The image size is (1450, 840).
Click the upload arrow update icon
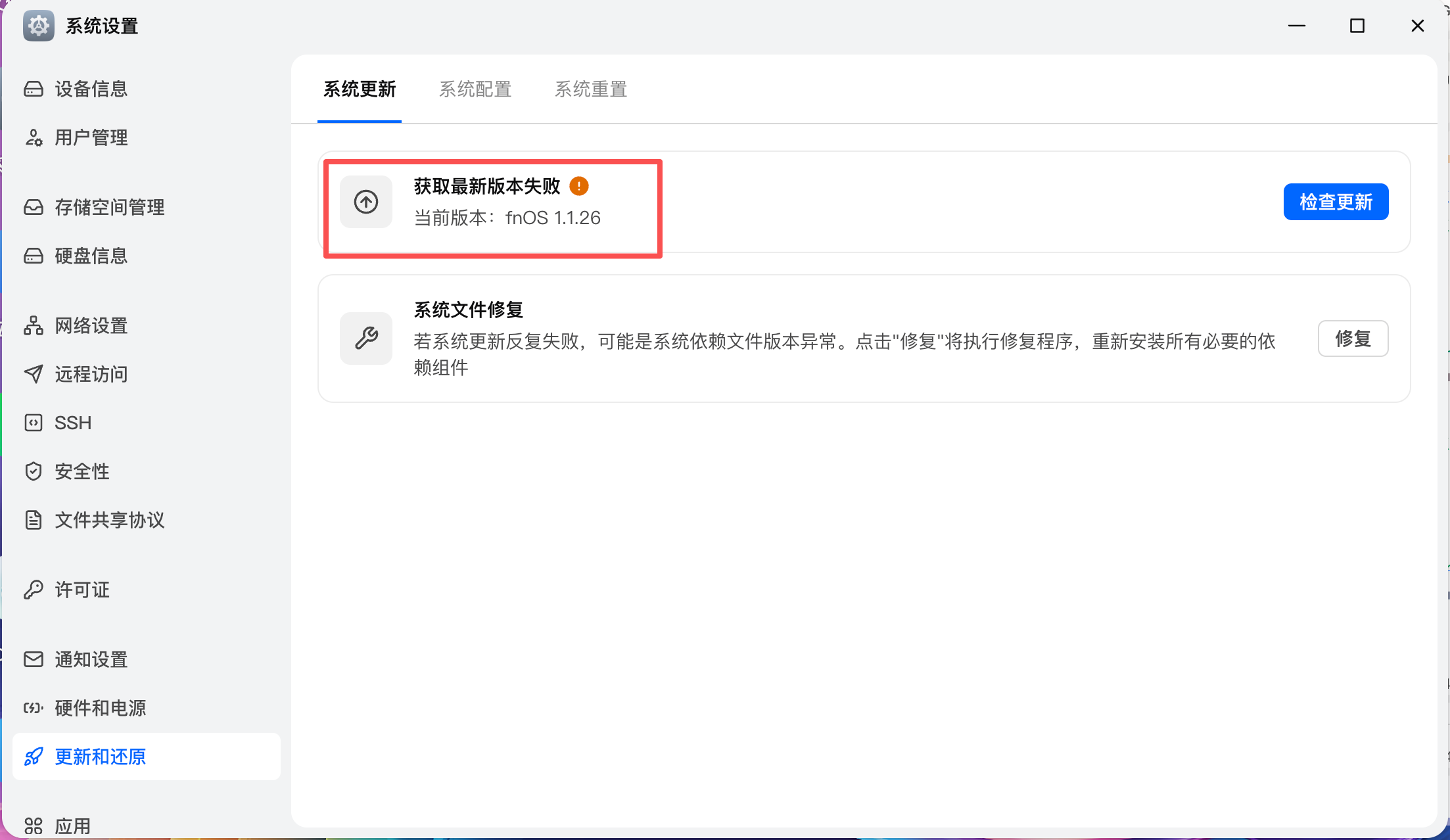366,202
